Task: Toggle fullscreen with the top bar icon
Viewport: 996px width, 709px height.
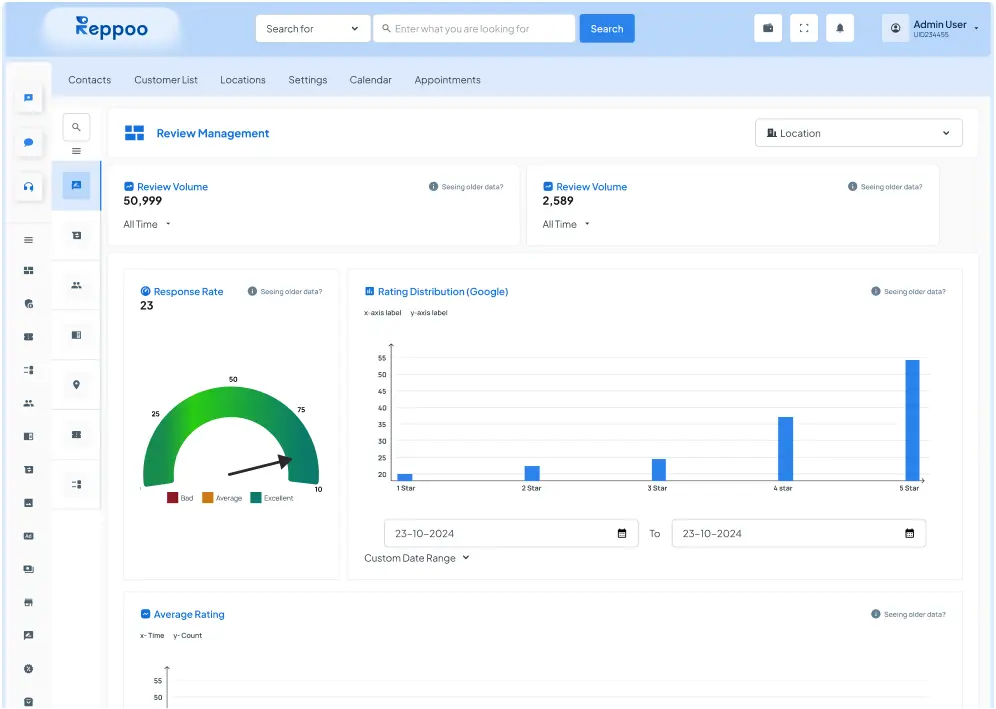Action: coord(804,28)
